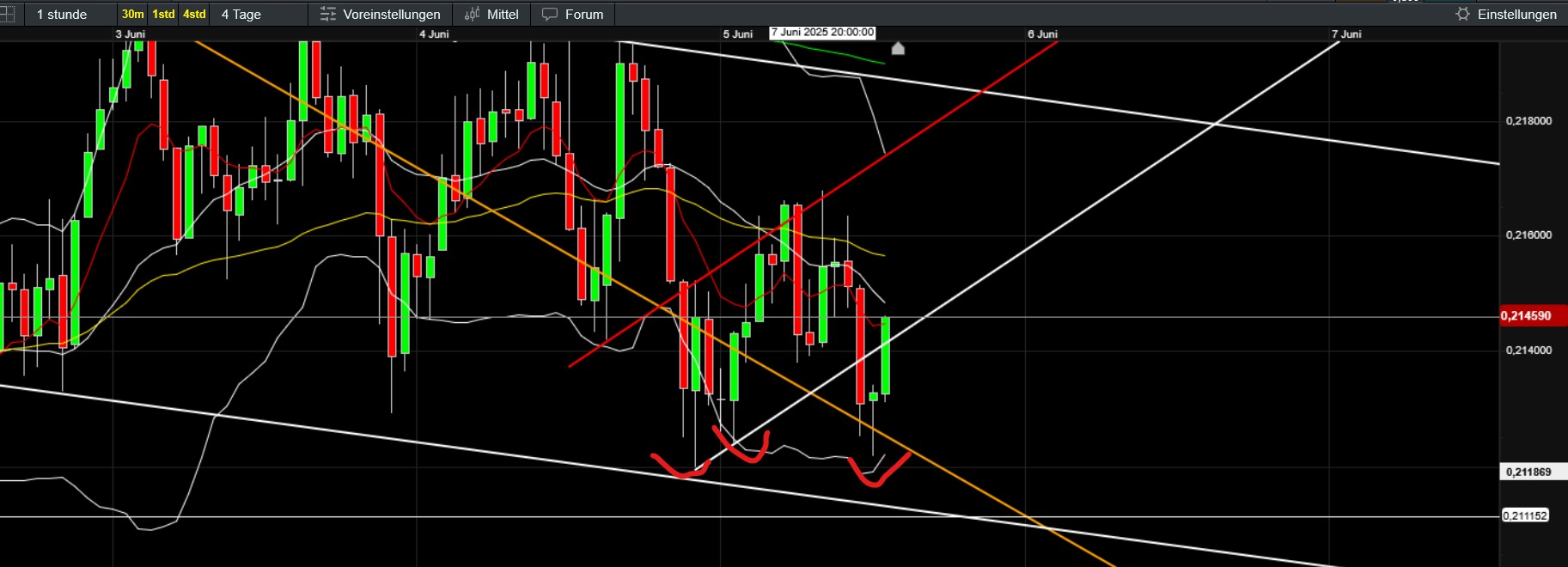This screenshot has height=567, width=1568.
Task: Click the '6 Juni' date axis label
Action: 1042,34
